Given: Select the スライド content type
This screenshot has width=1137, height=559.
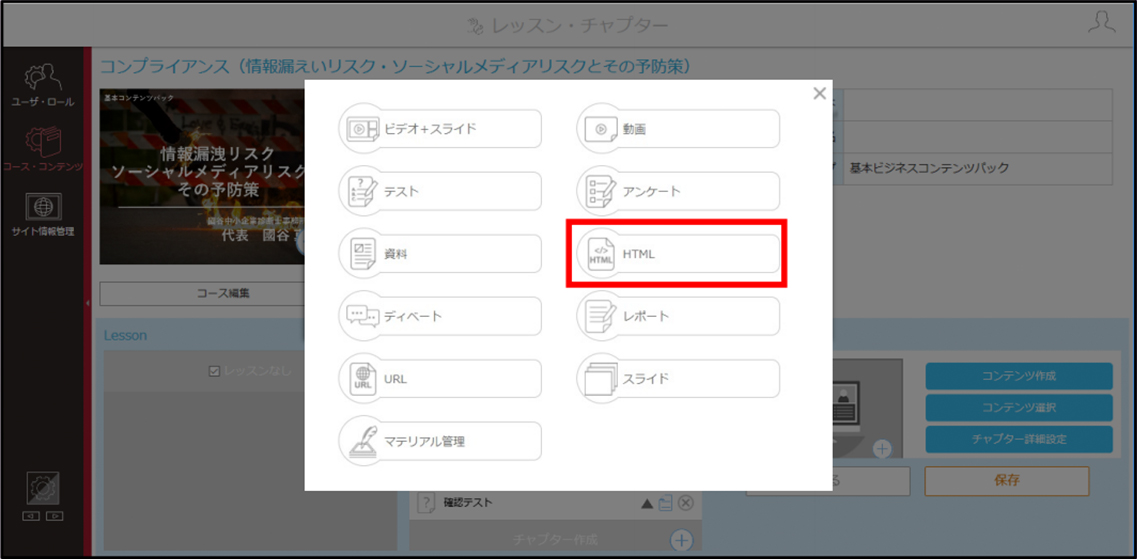Looking at the screenshot, I should 678,378.
